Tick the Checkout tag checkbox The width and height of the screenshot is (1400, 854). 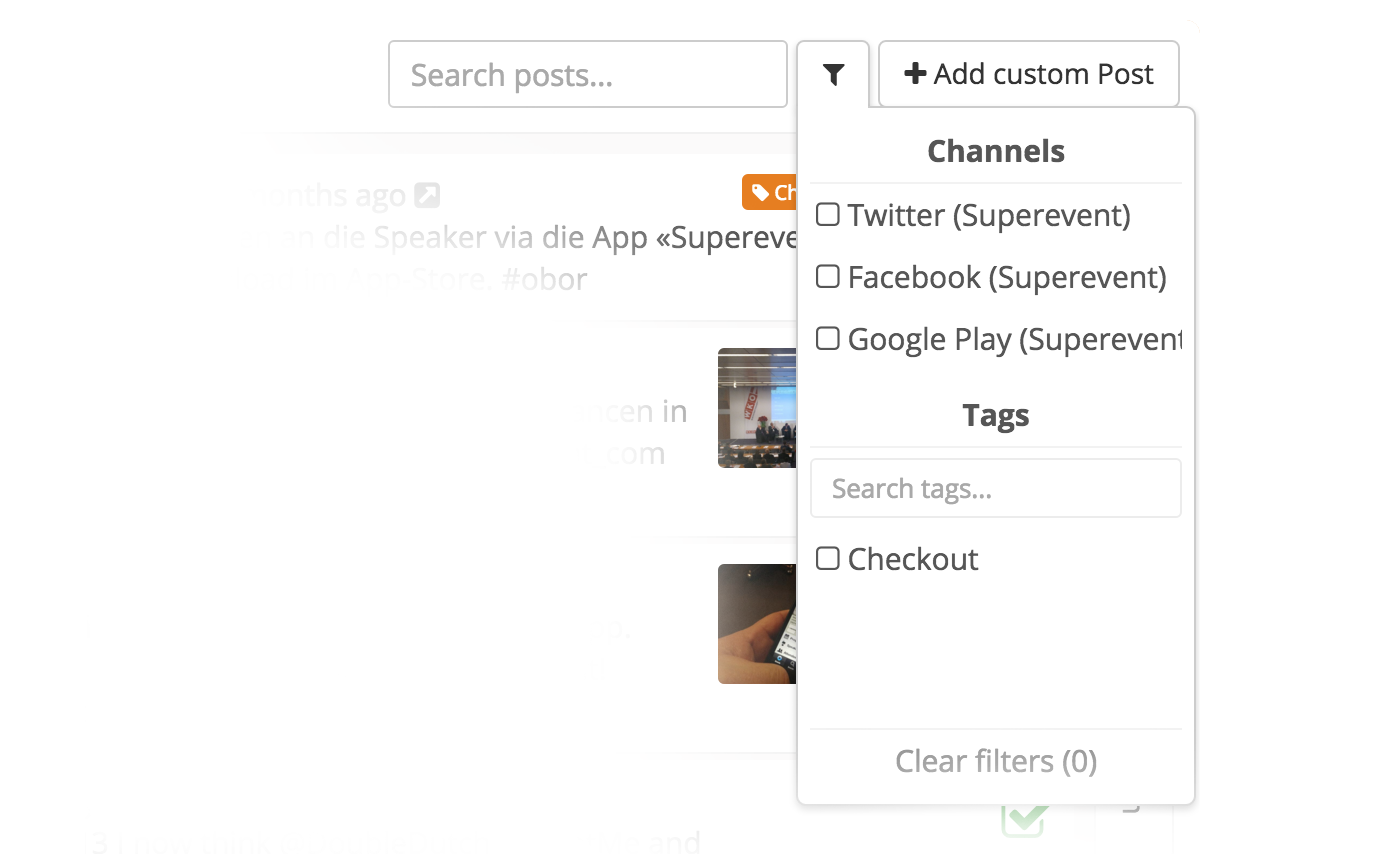(828, 558)
